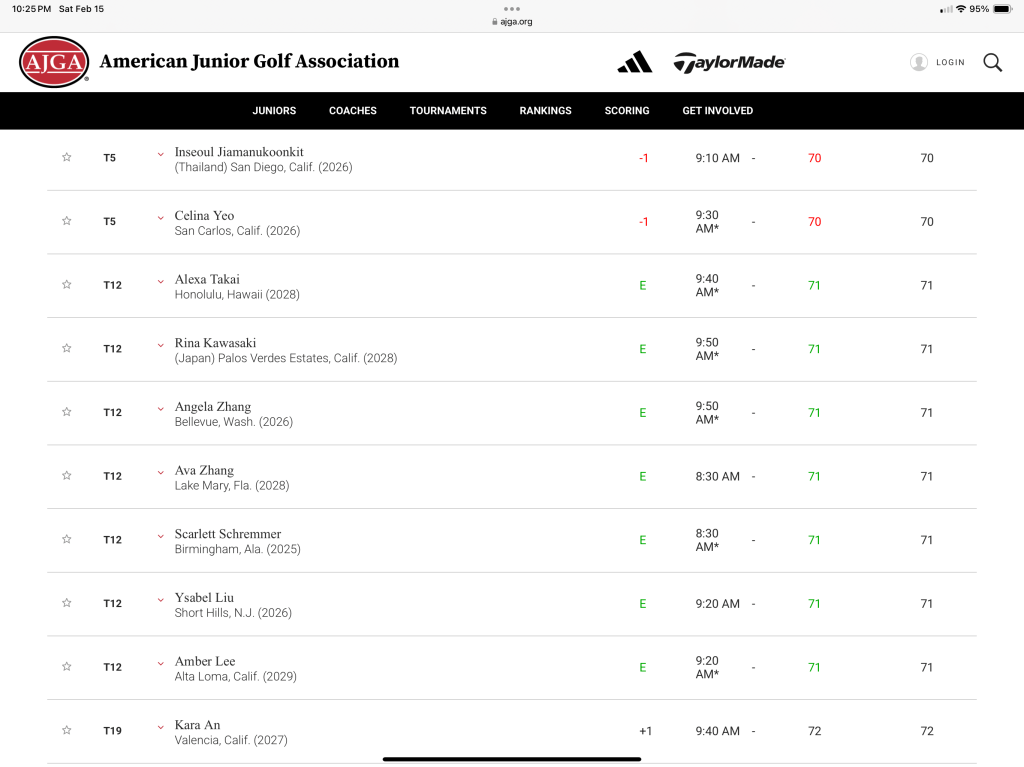Tap the ajga.org address bar
1024x767 pixels.
pos(512,21)
